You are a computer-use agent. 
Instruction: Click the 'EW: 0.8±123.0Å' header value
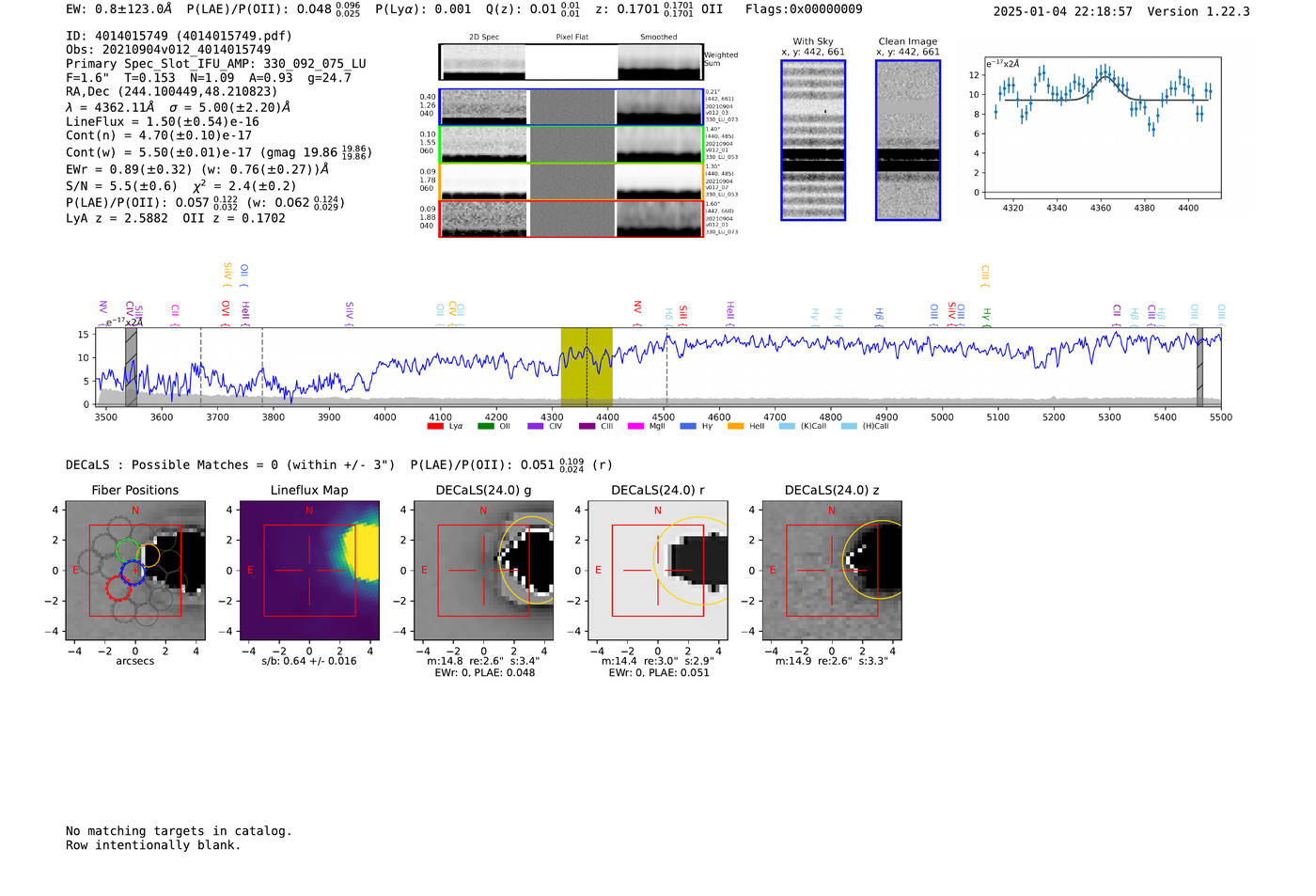point(118,9)
